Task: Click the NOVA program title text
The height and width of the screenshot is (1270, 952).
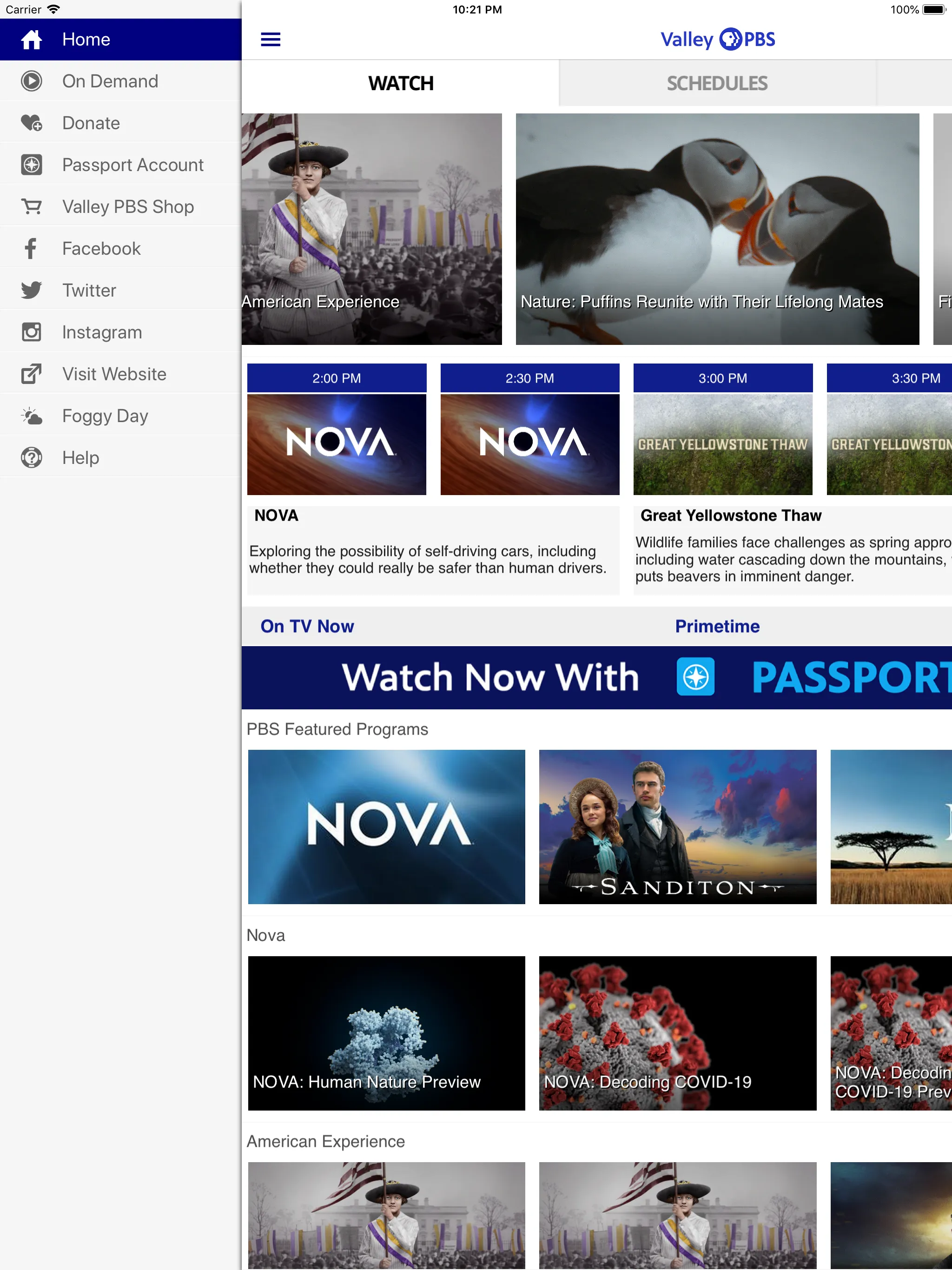Action: click(x=276, y=516)
